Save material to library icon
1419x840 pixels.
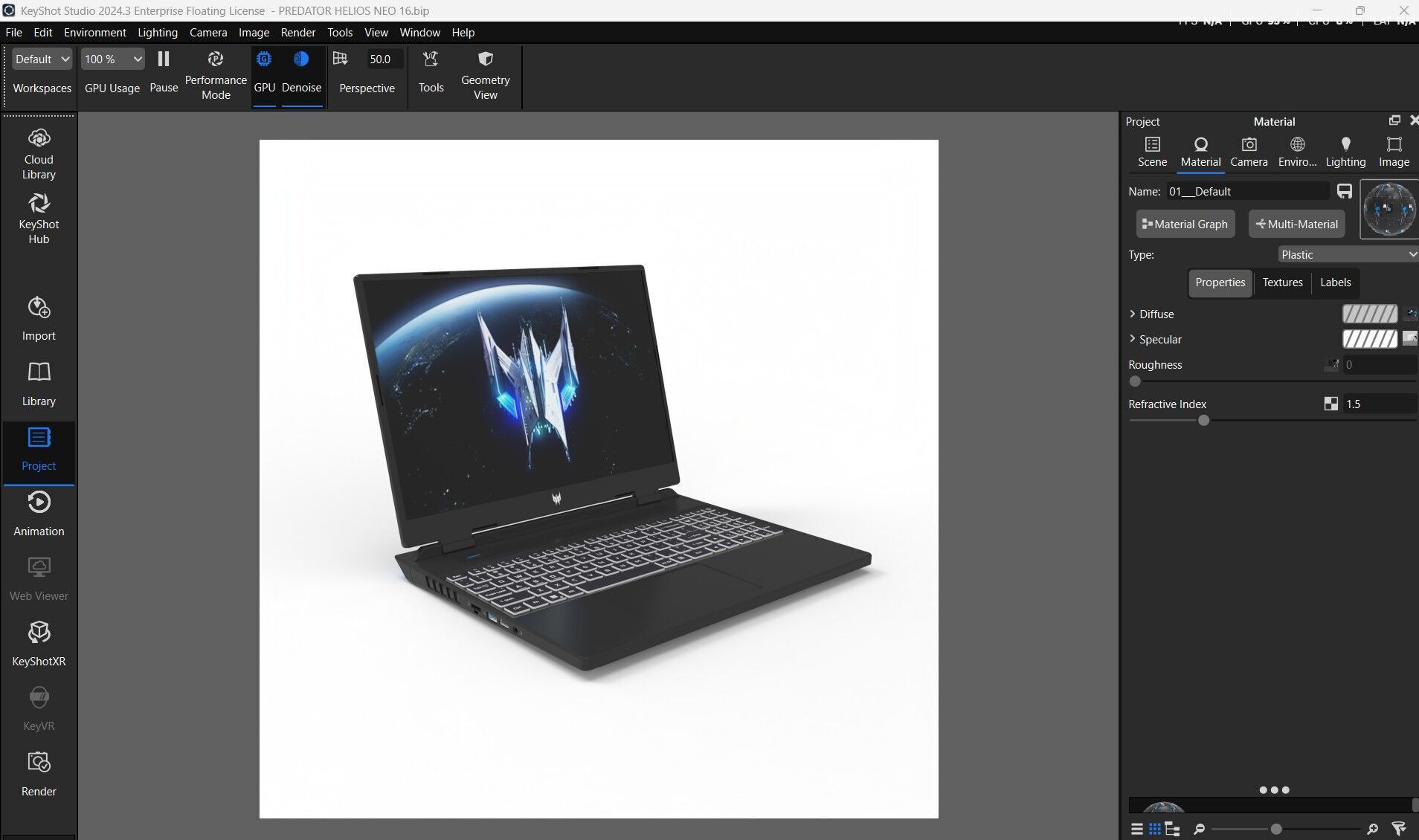1344,191
